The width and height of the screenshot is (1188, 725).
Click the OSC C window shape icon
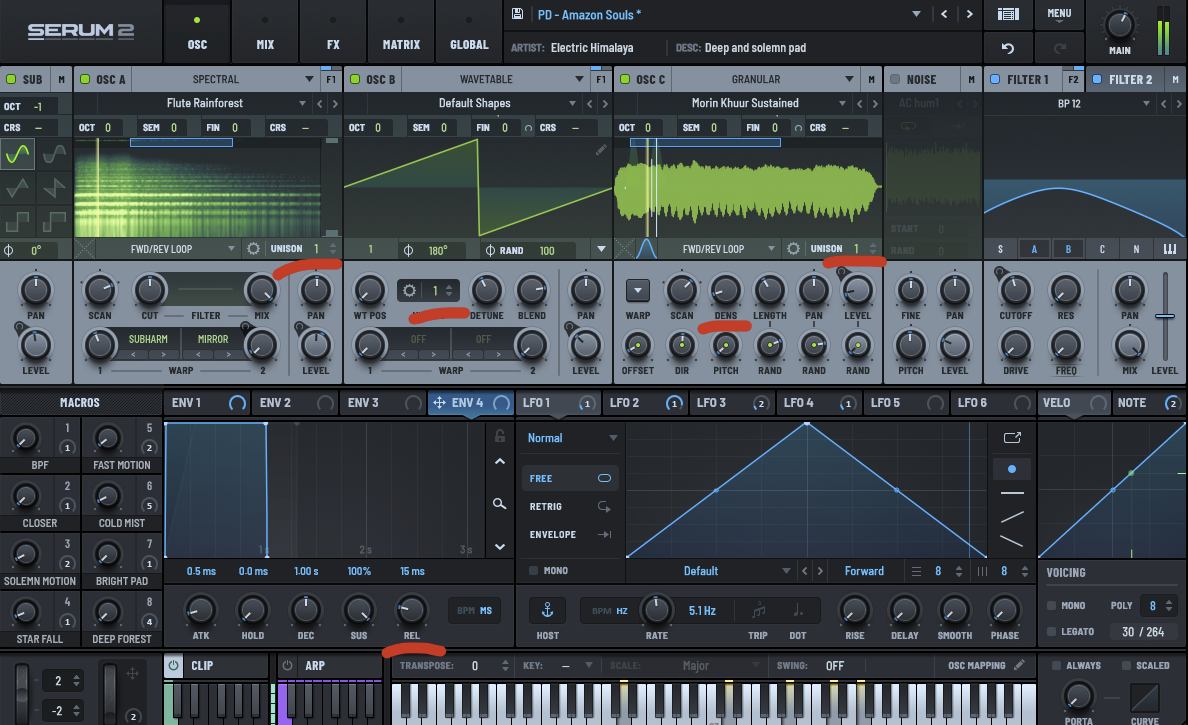(x=646, y=248)
